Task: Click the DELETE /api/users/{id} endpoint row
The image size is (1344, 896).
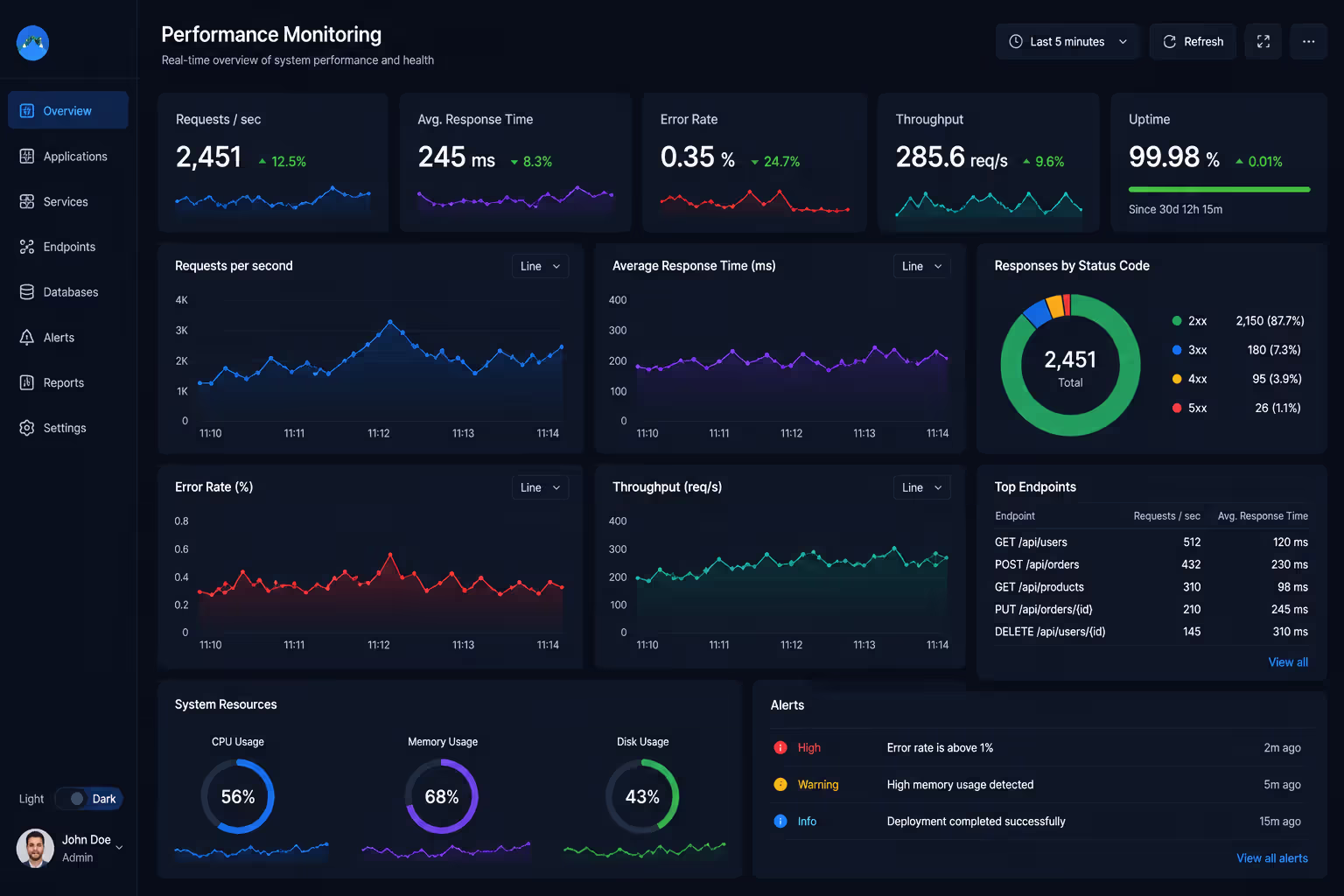Action: [1151, 632]
